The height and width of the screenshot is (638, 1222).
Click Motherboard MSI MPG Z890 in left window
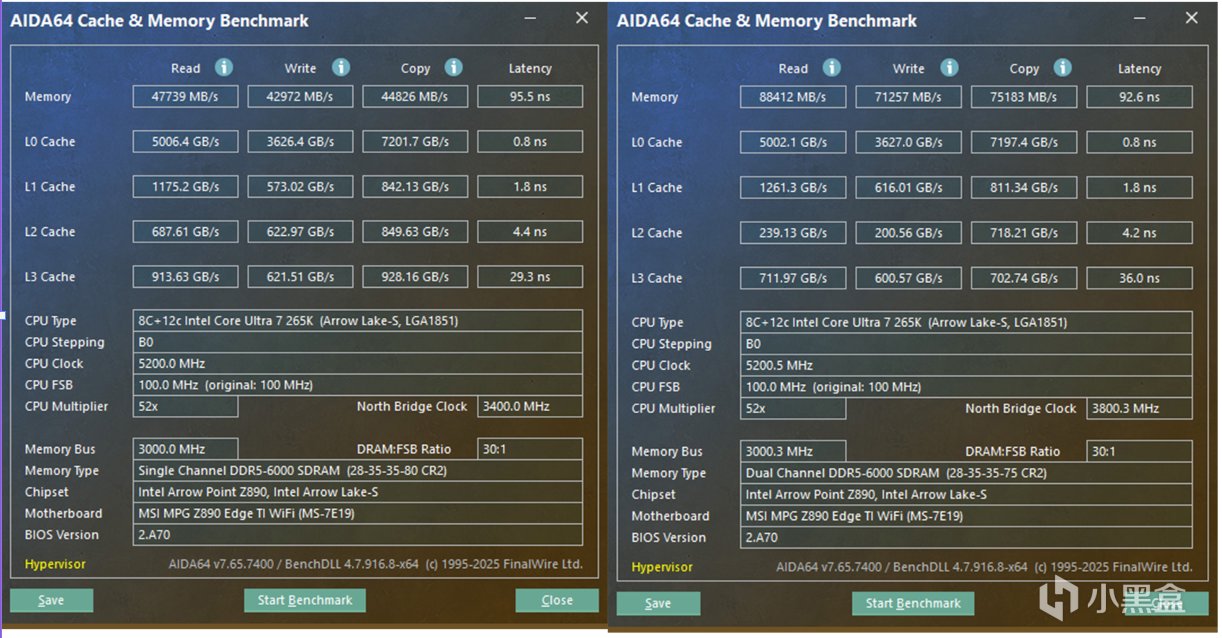tap(358, 513)
